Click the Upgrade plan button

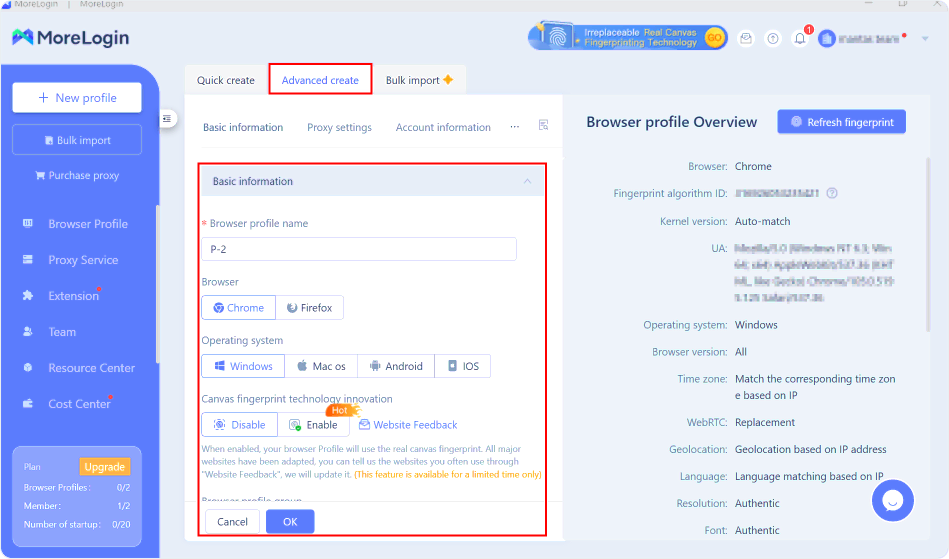[104, 466]
